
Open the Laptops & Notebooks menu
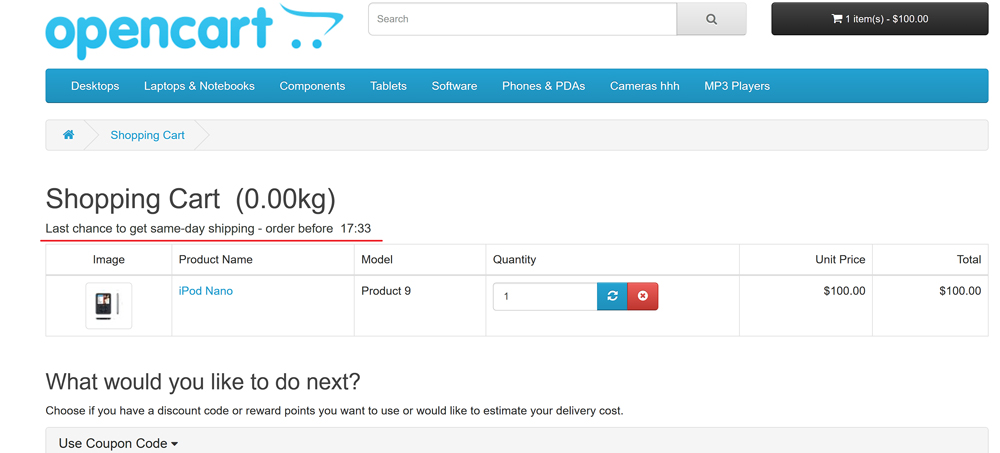click(x=199, y=86)
